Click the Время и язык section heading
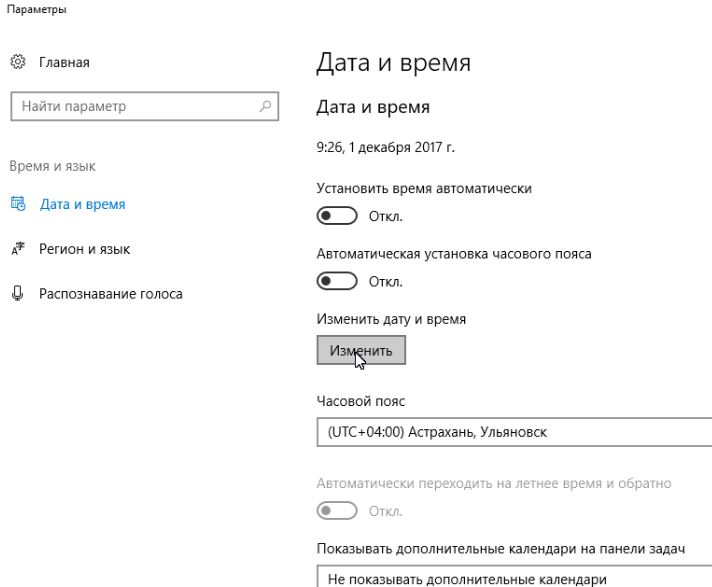Image resolution: width=712 pixels, height=587 pixels. (x=53, y=166)
